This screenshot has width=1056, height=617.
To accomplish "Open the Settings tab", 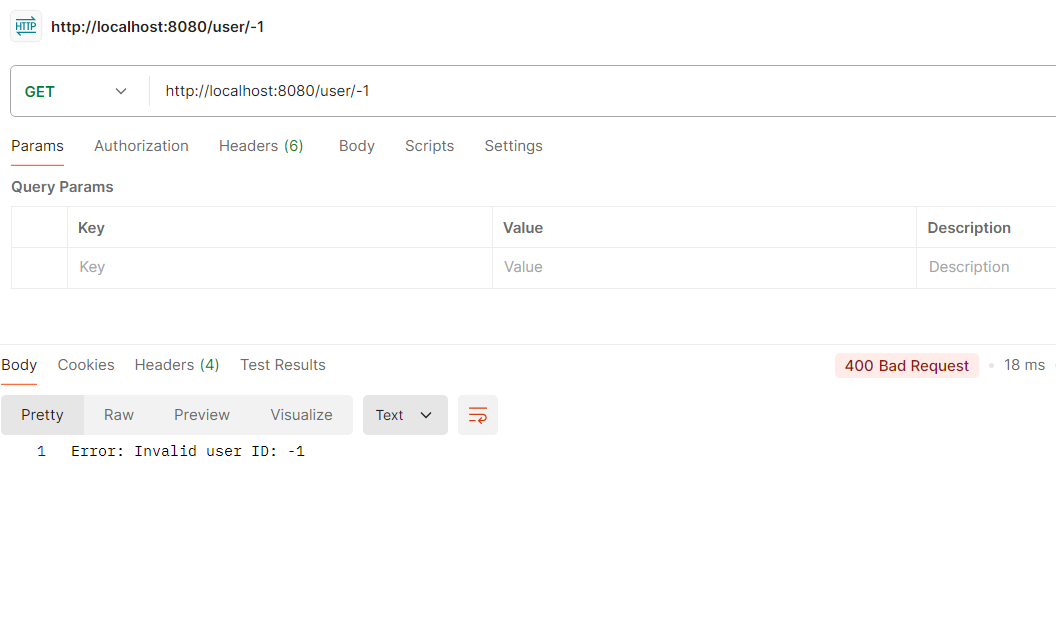I will pyautogui.click(x=513, y=146).
